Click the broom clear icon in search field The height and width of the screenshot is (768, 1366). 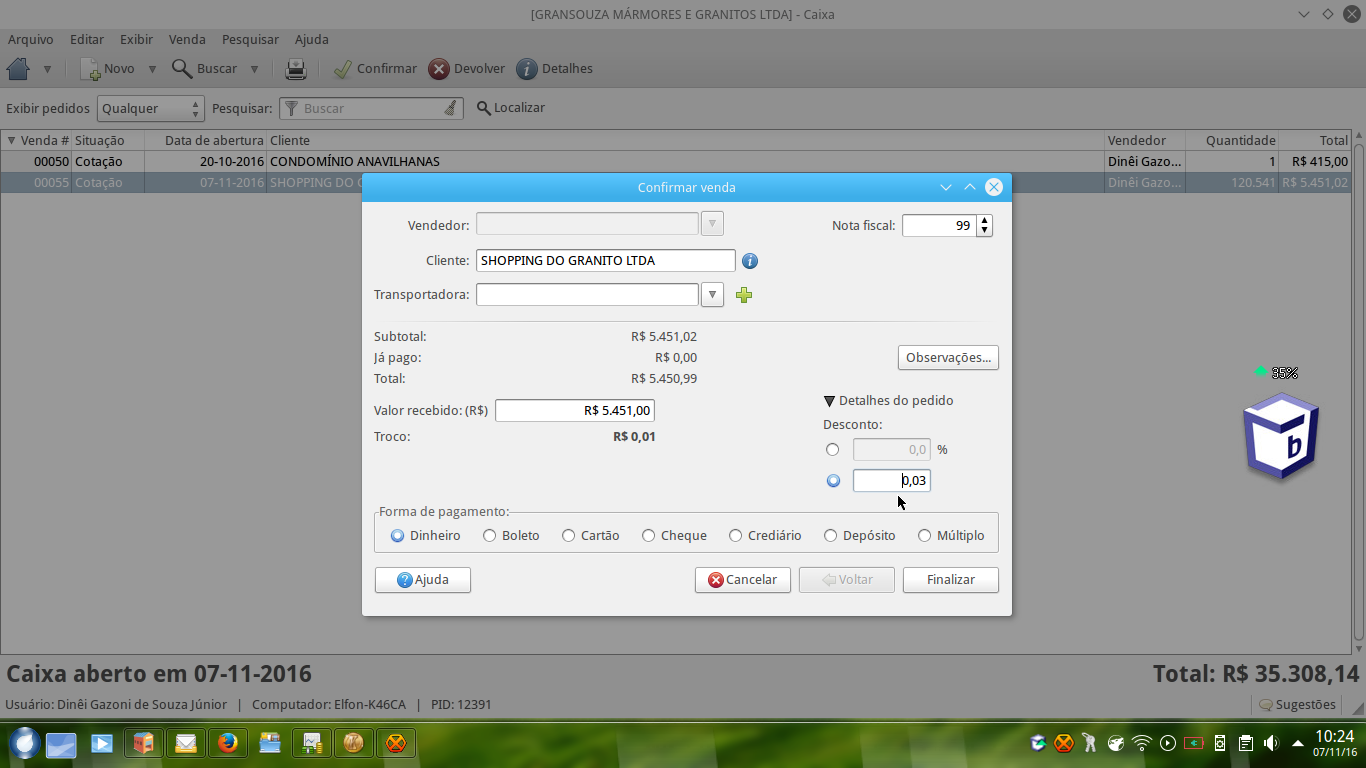coord(450,108)
